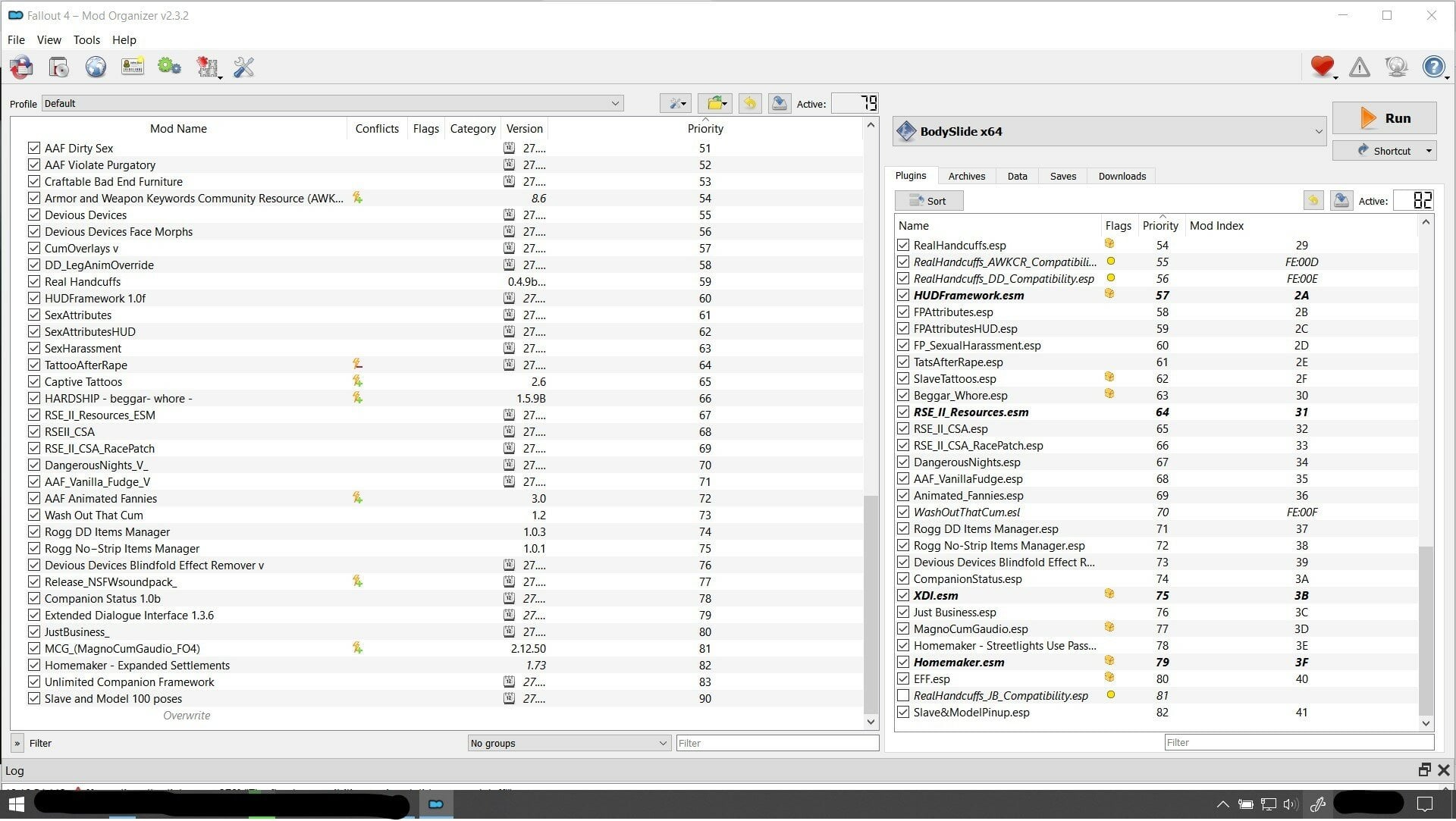Click the mod list Filter text field
The width and height of the screenshot is (1456, 821).
click(777, 743)
